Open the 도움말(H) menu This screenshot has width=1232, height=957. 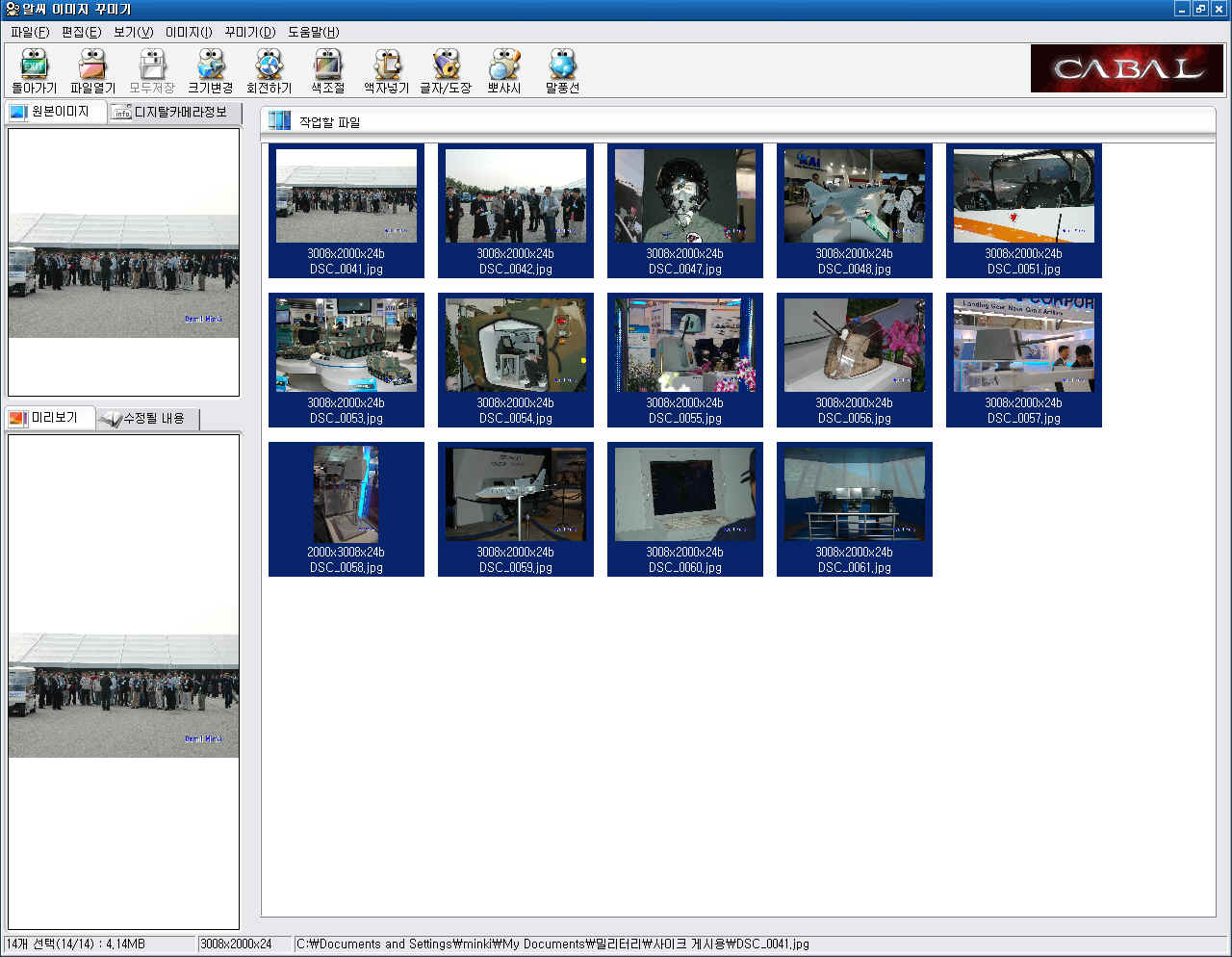coord(314,32)
